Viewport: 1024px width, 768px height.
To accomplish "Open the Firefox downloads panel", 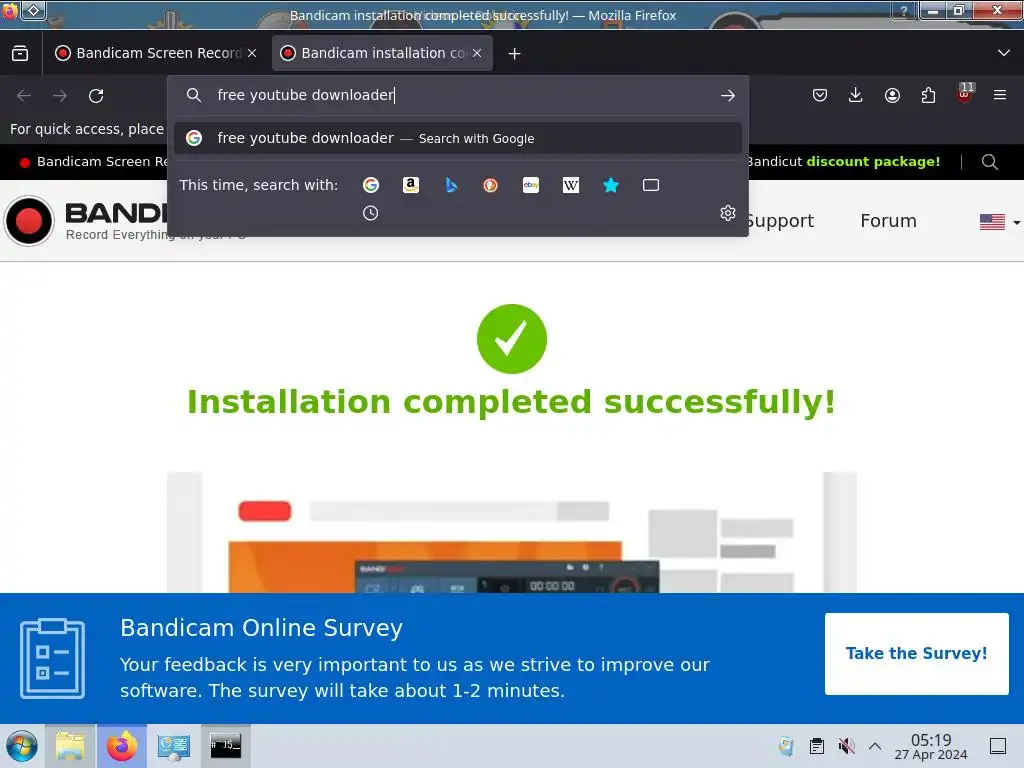I will (856, 95).
